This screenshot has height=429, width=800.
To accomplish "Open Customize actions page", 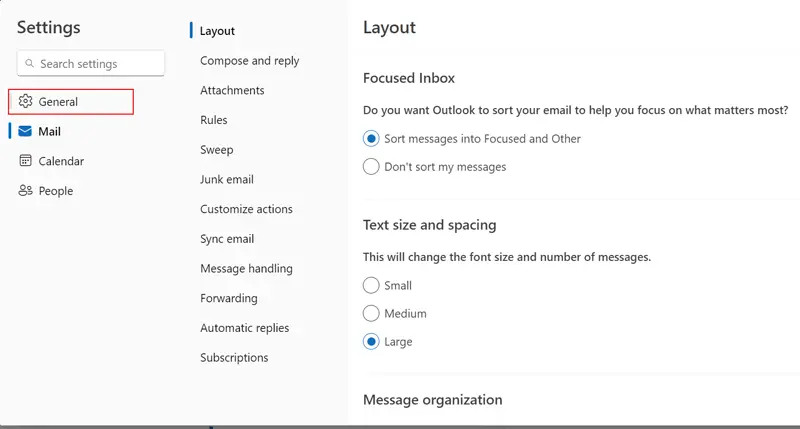I will [x=246, y=209].
